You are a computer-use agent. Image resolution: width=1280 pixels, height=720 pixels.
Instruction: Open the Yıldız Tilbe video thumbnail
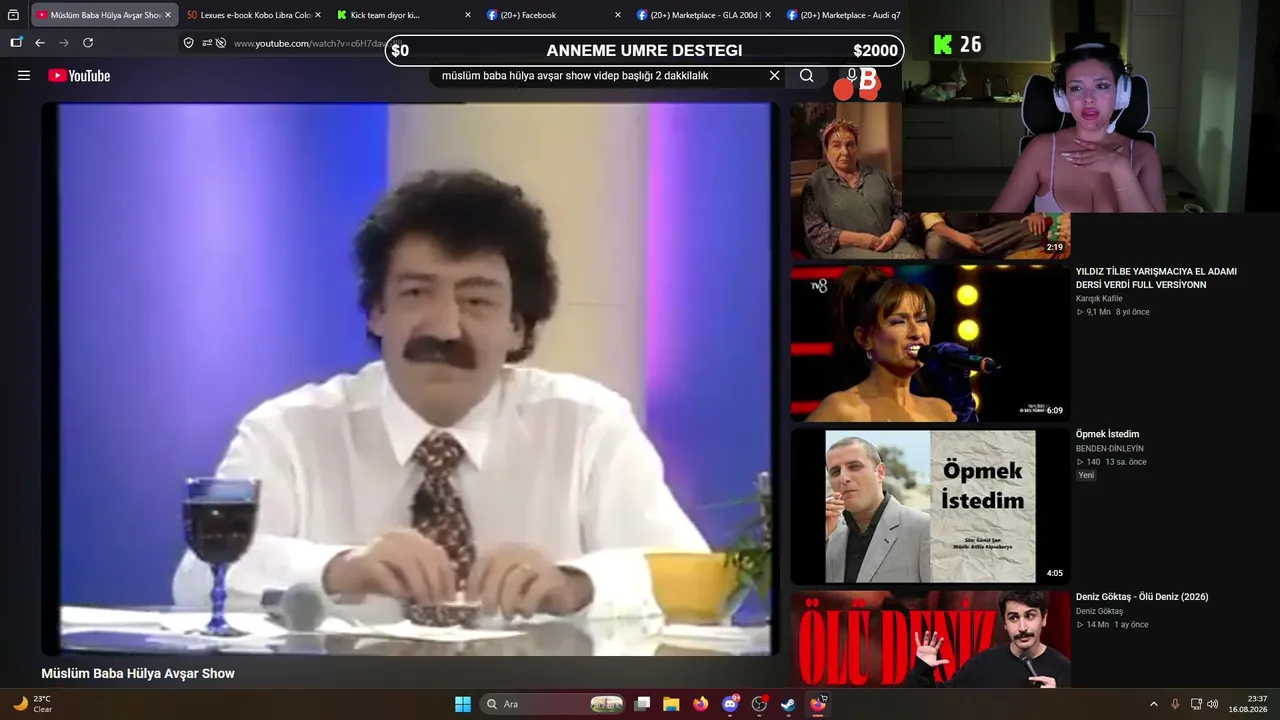point(930,342)
